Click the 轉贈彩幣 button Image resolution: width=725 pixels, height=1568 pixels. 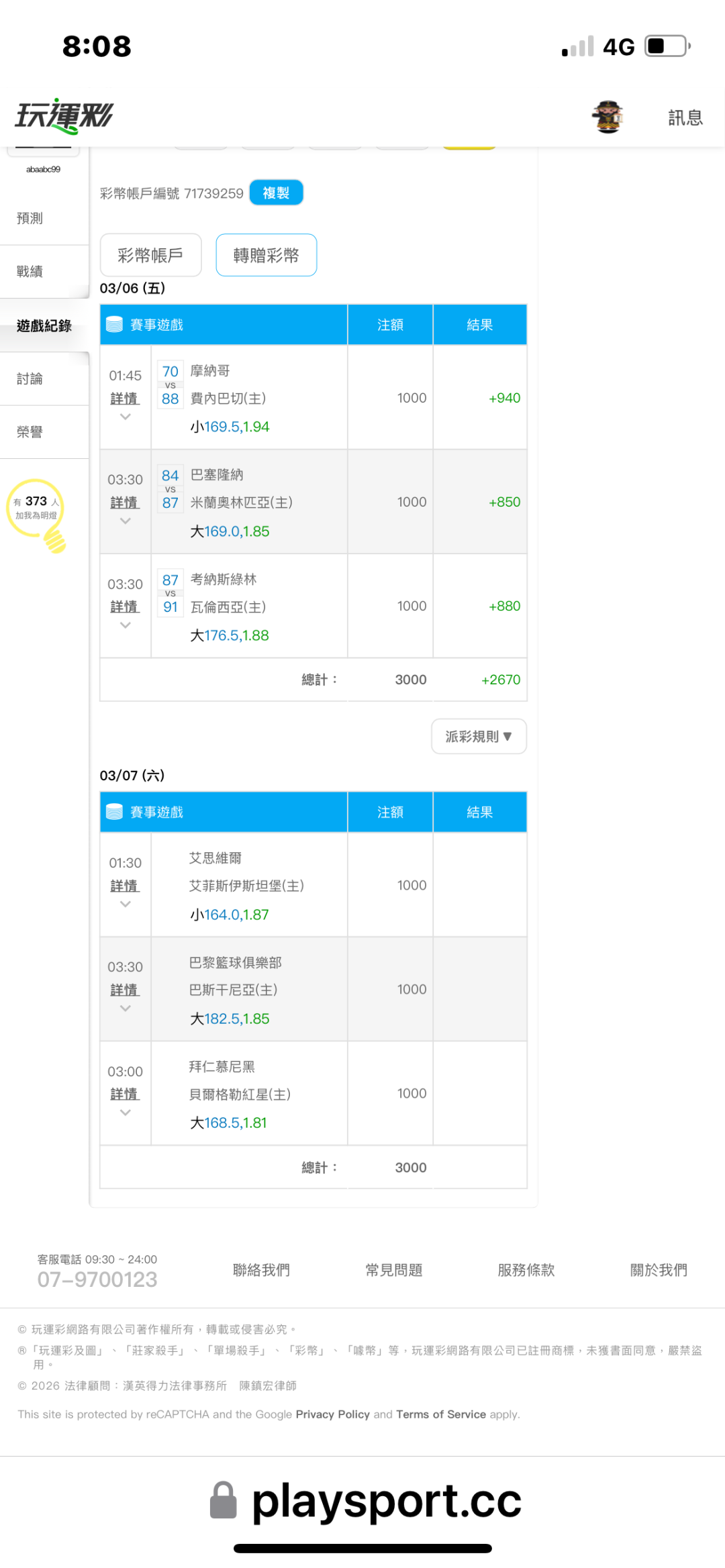(x=266, y=256)
